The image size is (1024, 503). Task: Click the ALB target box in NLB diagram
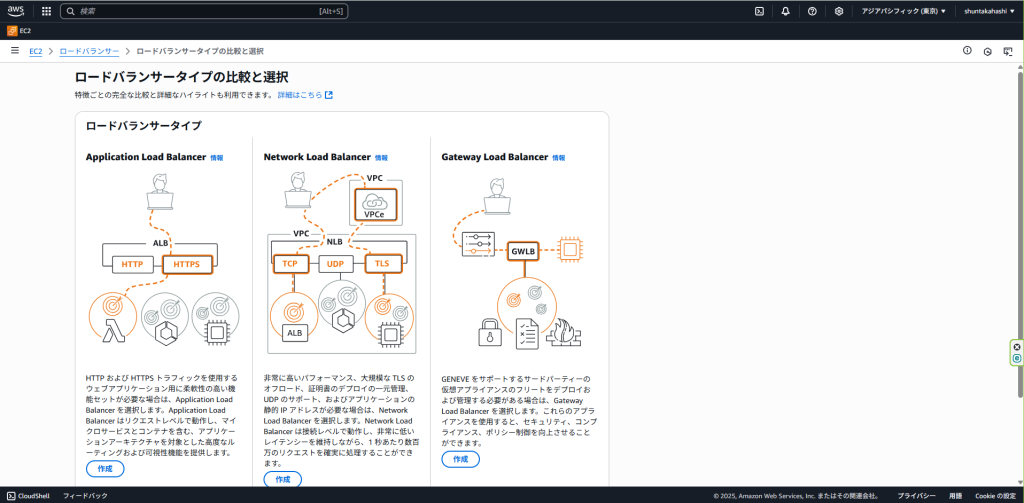(x=295, y=333)
